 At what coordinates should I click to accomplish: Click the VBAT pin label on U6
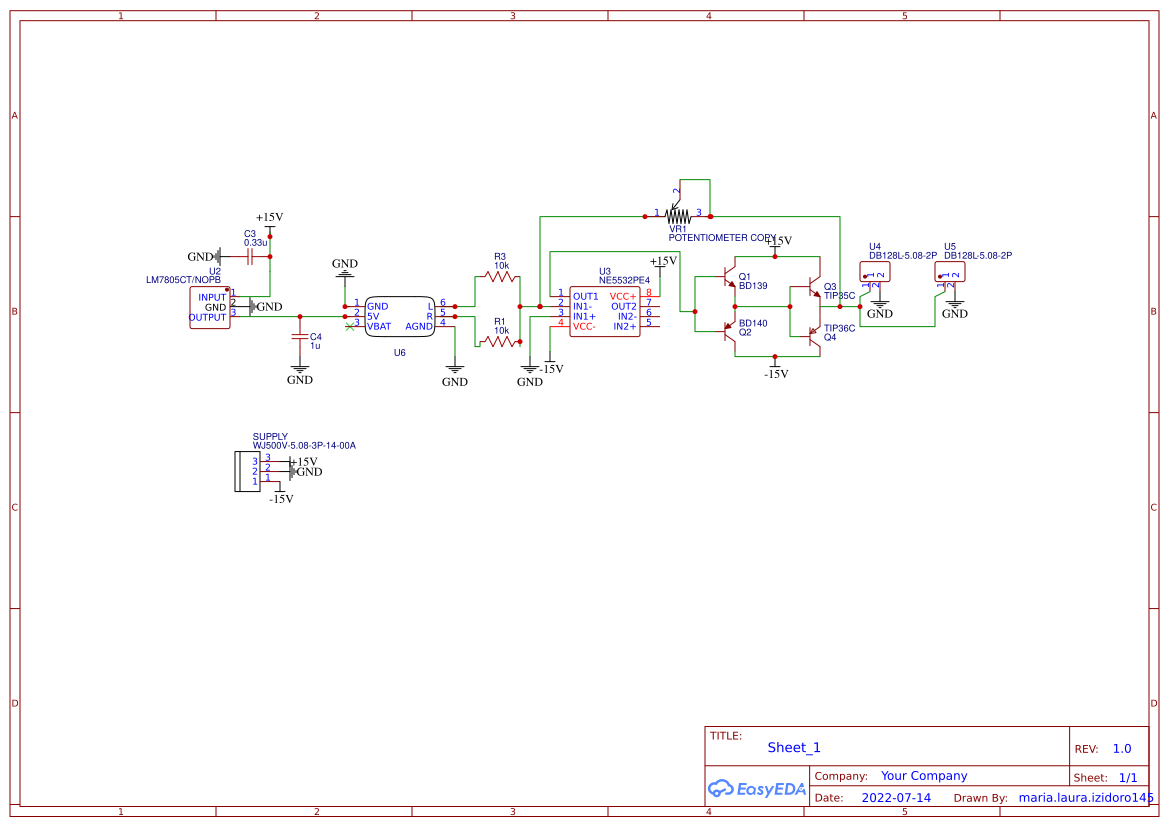[380, 325]
